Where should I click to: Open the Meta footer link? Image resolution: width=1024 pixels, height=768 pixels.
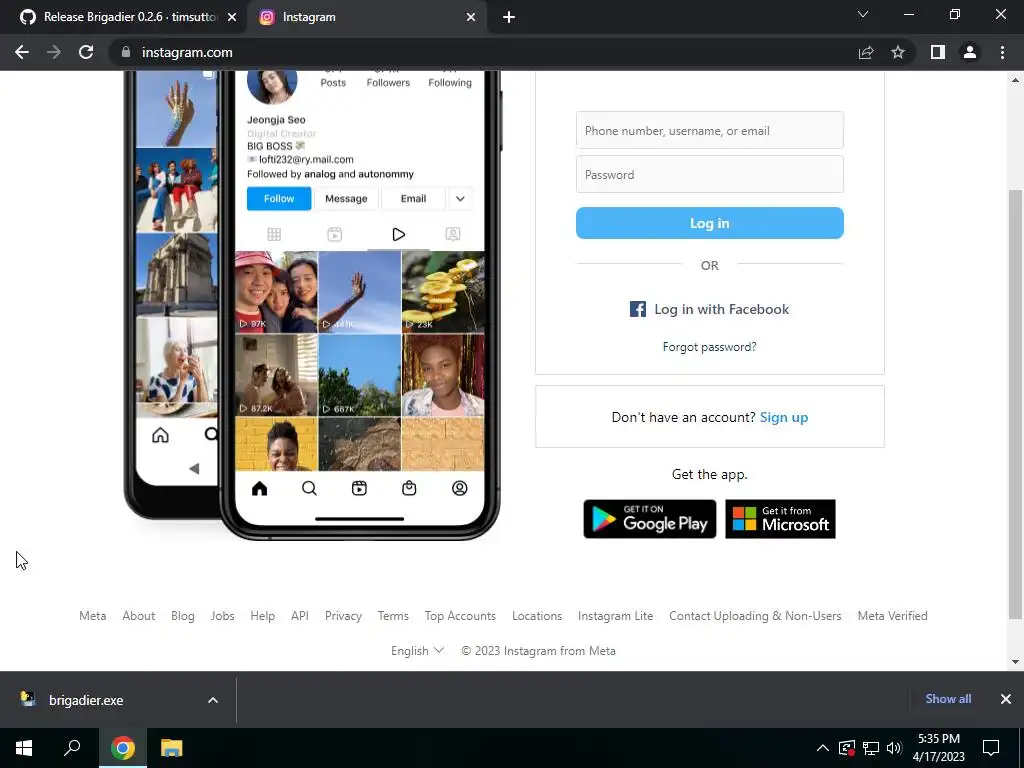tap(92, 616)
